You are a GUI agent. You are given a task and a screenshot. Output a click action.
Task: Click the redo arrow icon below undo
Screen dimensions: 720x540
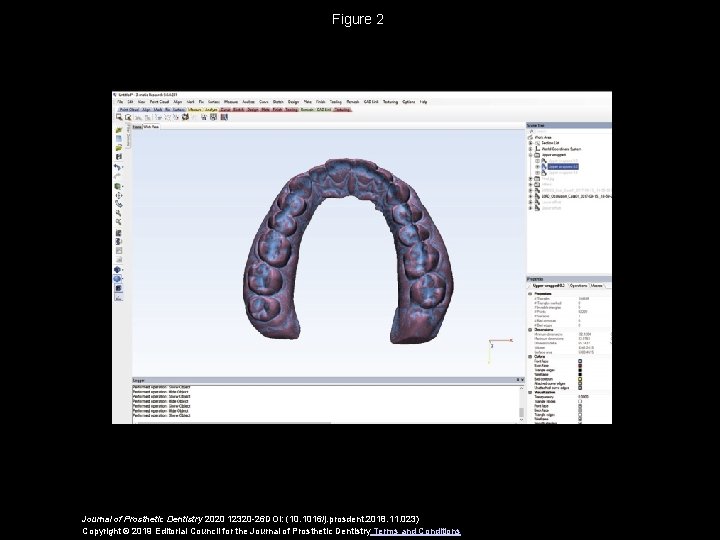(117, 175)
